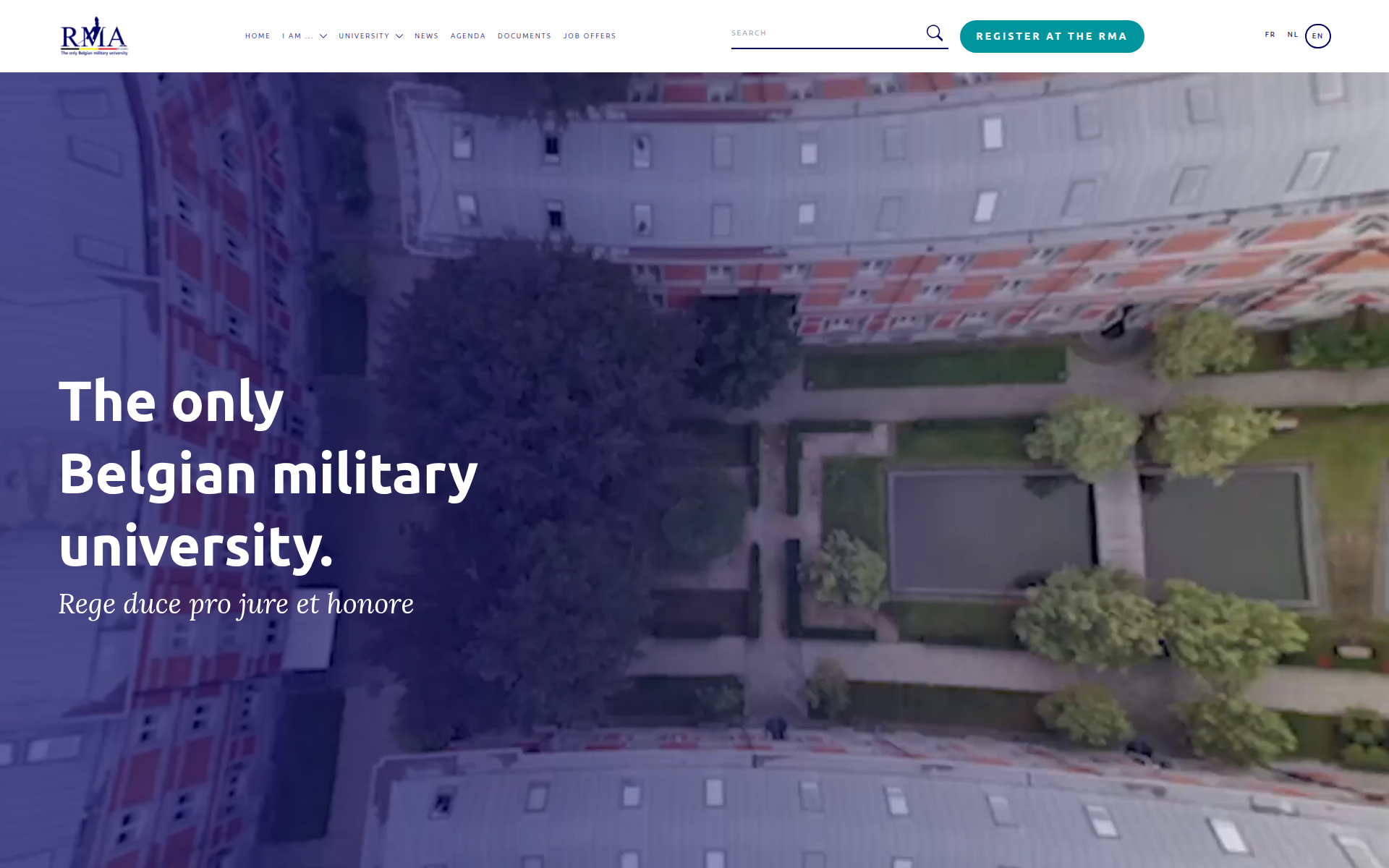Open the AGENDA page
The width and height of the screenshot is (1389, 868).
click(468, 36)
